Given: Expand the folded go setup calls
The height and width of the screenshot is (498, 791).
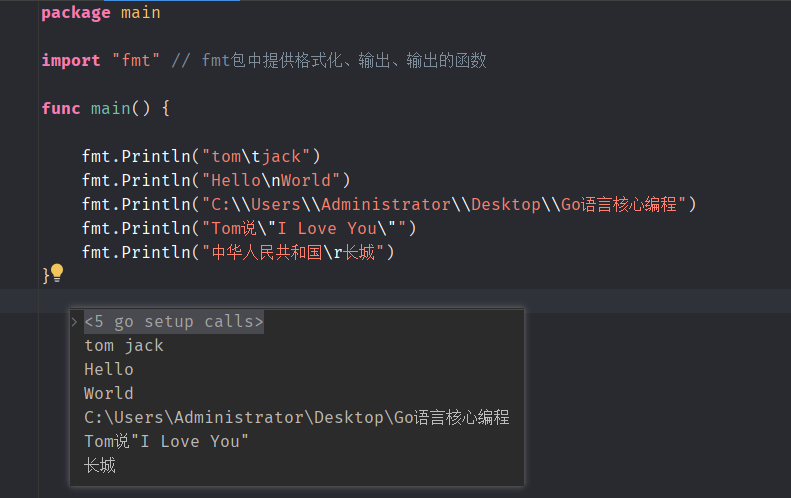Looking at the screenshot, I should point(75,321).
